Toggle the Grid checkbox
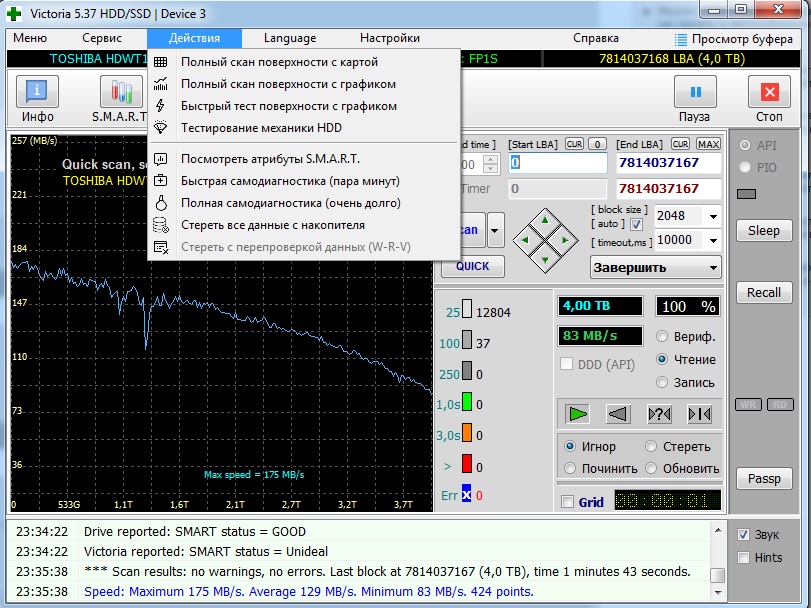This screenshot has height=608, width=811. click(x=567, y=501)
